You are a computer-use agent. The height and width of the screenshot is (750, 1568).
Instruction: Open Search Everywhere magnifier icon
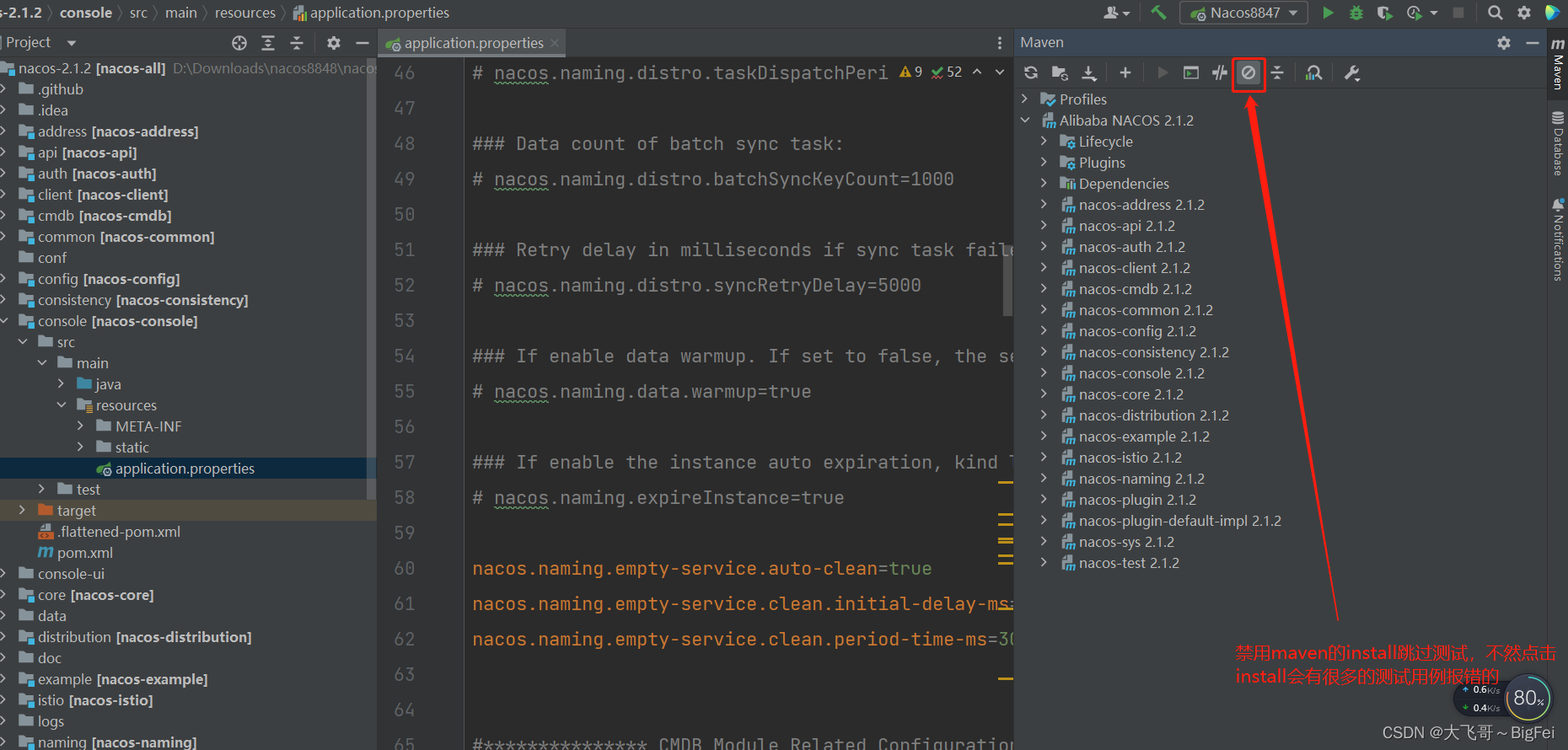(1496, 13)
